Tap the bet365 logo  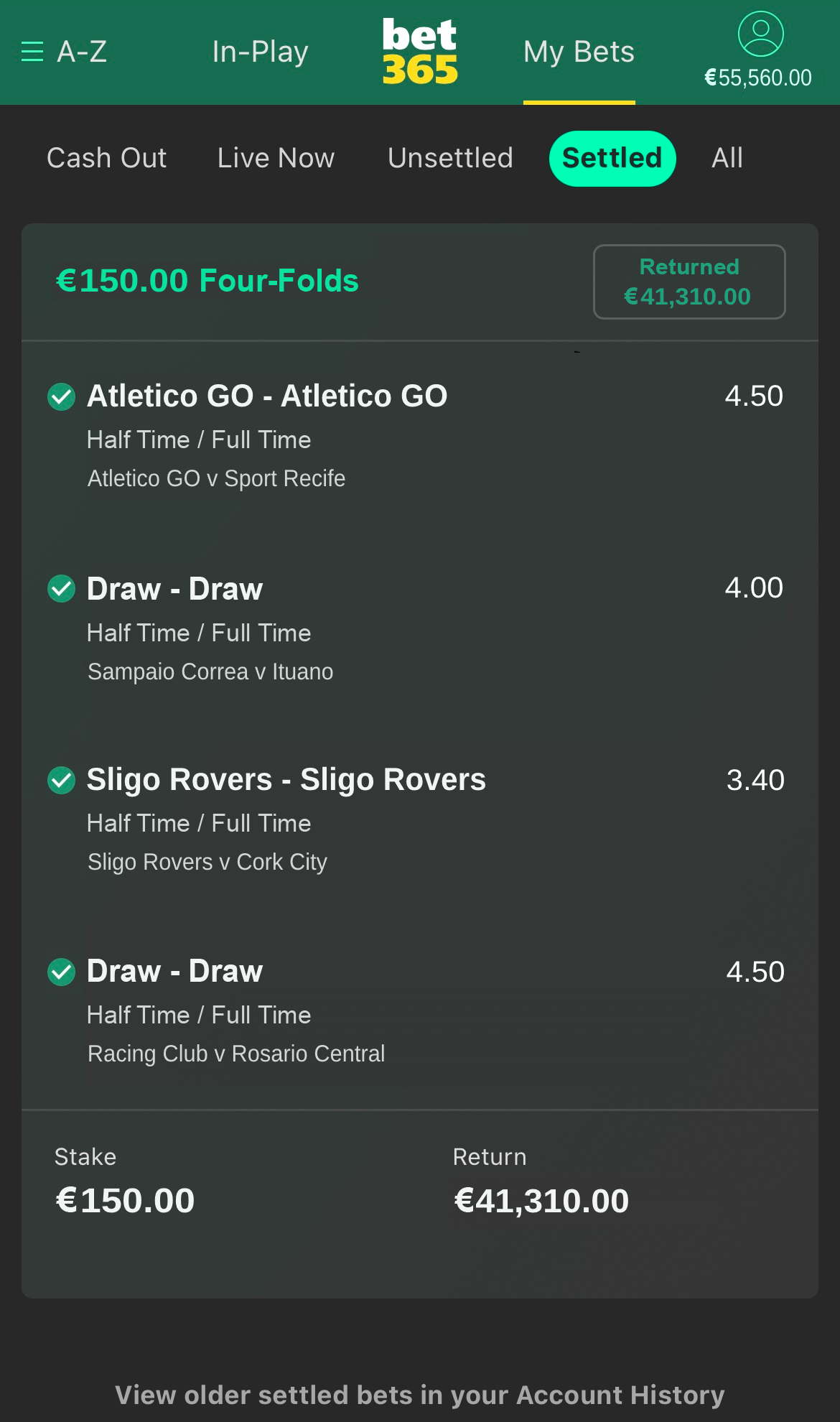(420, 52)
